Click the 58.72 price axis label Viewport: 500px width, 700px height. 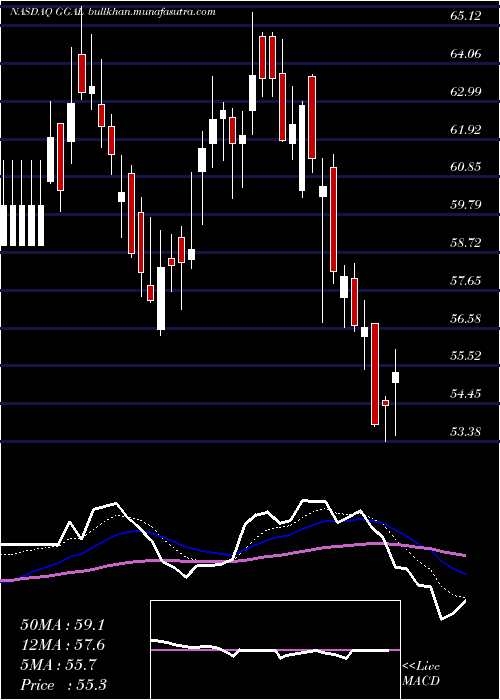pos(466,243)
